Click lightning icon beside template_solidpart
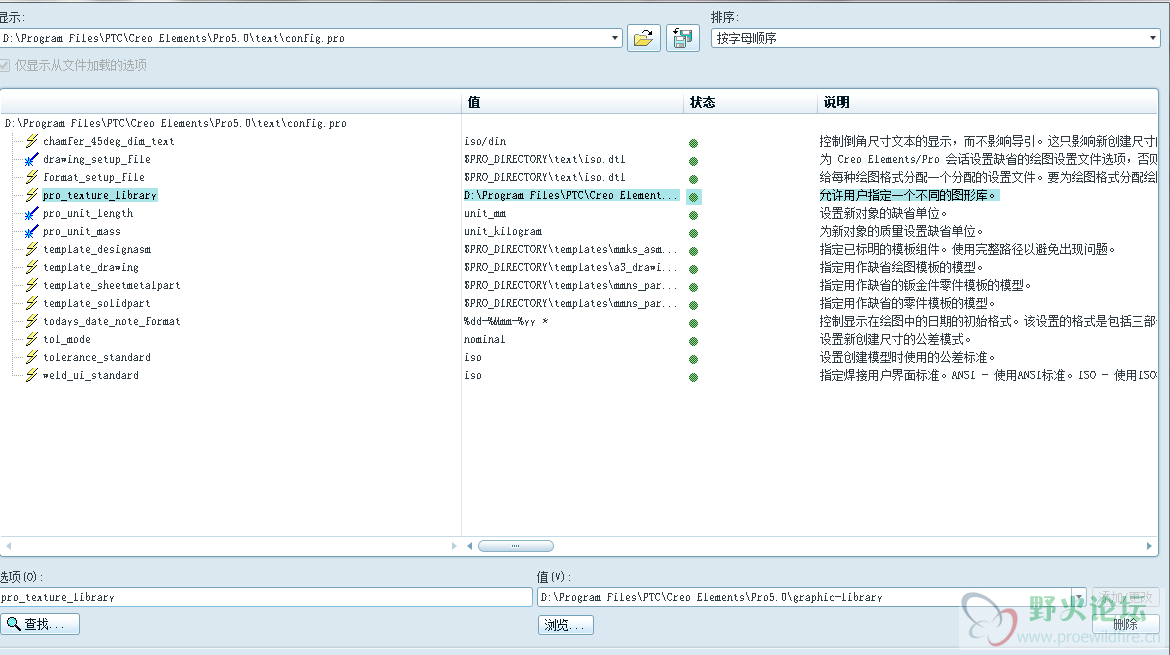 (31, 303)
